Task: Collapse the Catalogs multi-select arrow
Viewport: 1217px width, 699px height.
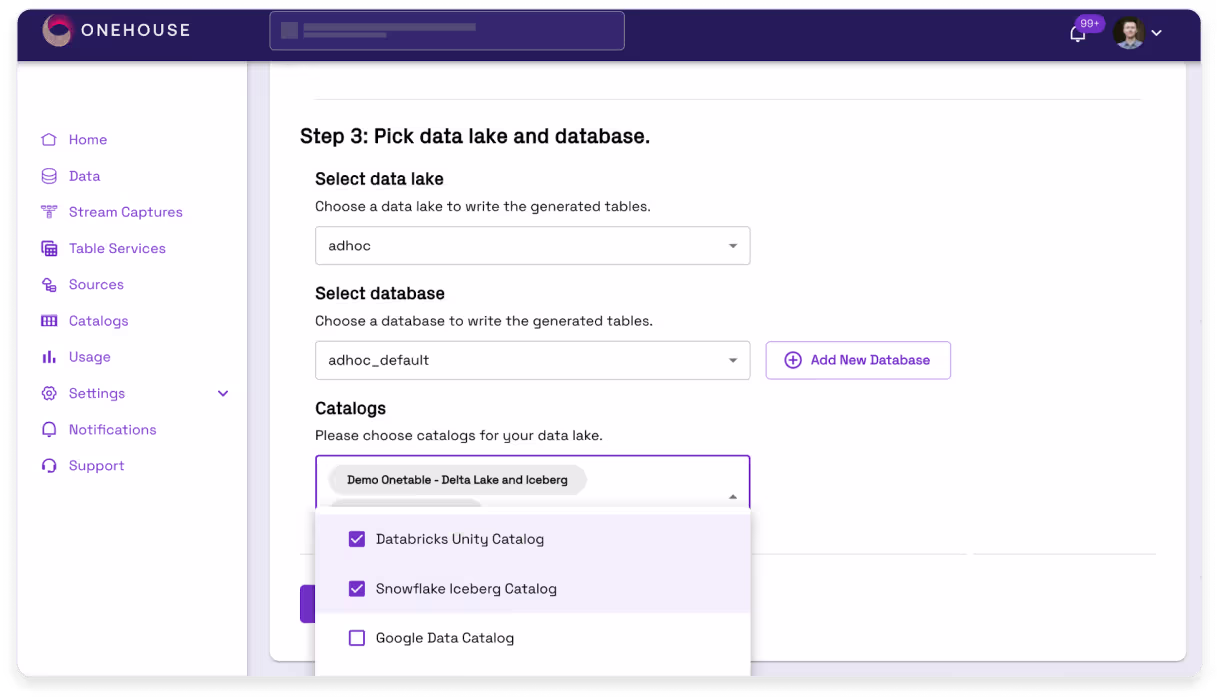Action: (x=733, y=496)
